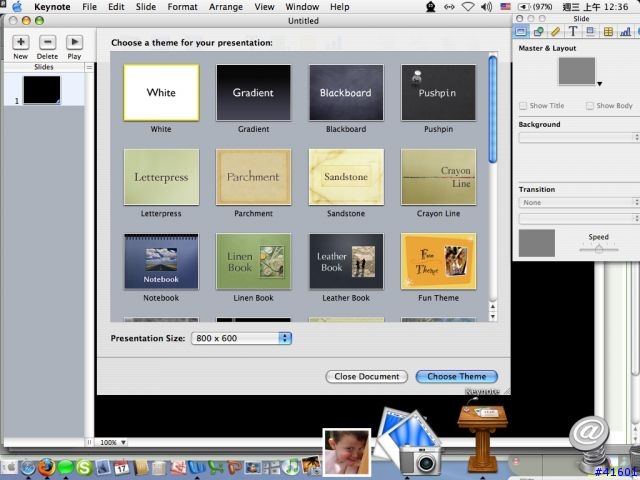Select the Pushpin theme thumbnail

click(438, 93)
